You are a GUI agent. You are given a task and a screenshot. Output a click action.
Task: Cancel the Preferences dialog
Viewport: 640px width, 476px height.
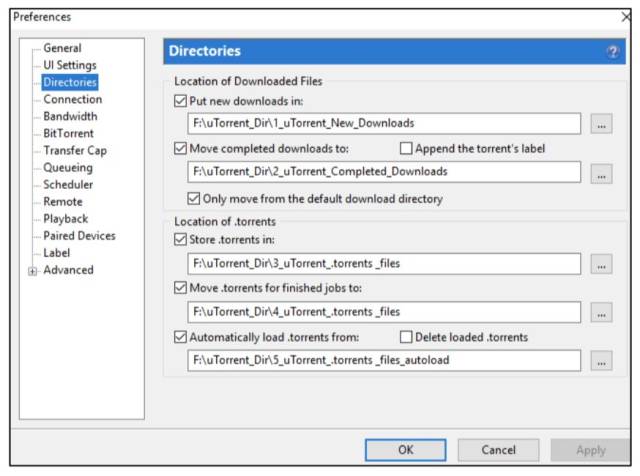coord(498,450)
